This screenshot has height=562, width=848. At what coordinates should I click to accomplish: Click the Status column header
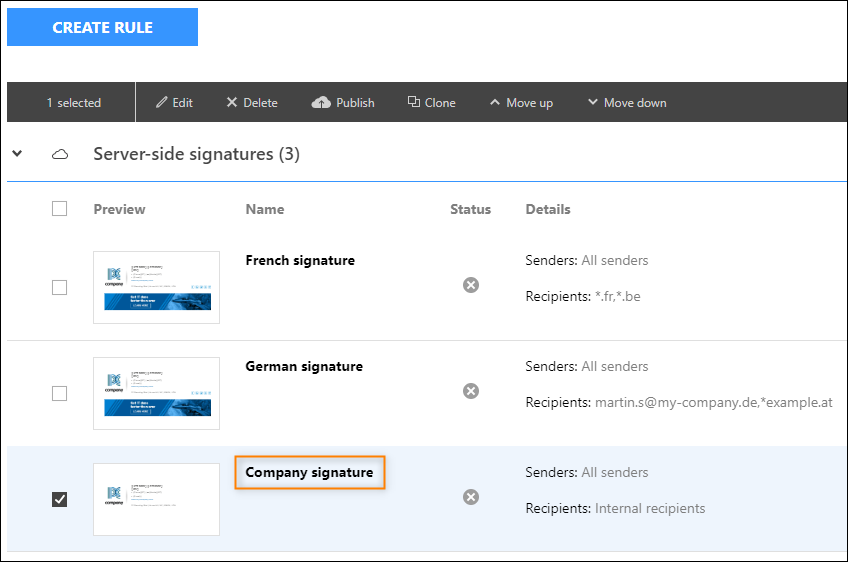click(x=471, y=209)
